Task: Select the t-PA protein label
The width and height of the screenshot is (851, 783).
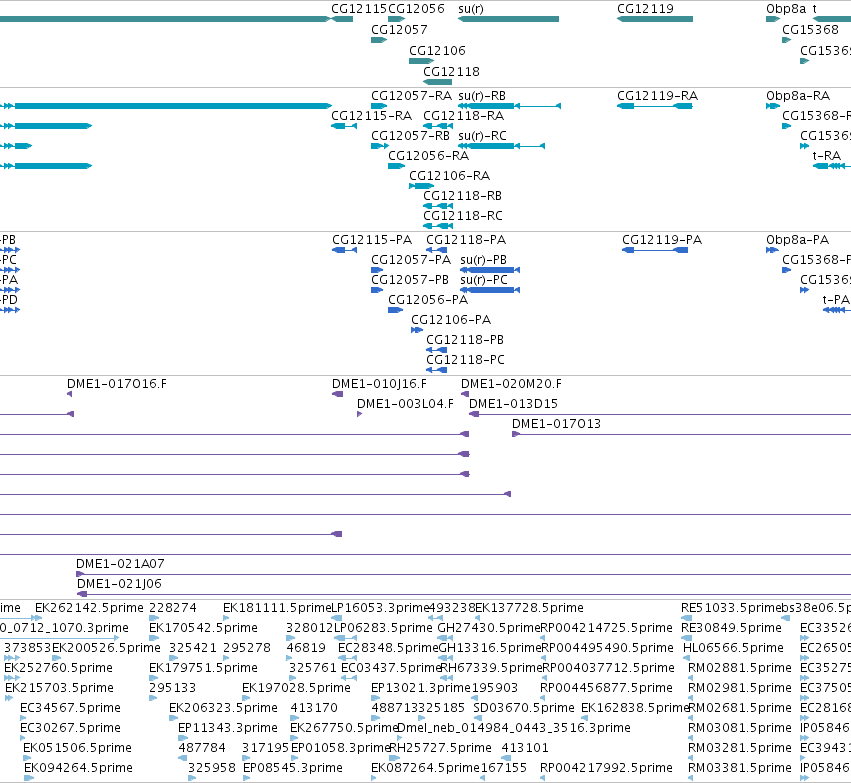Action: [x=836, y=300]
